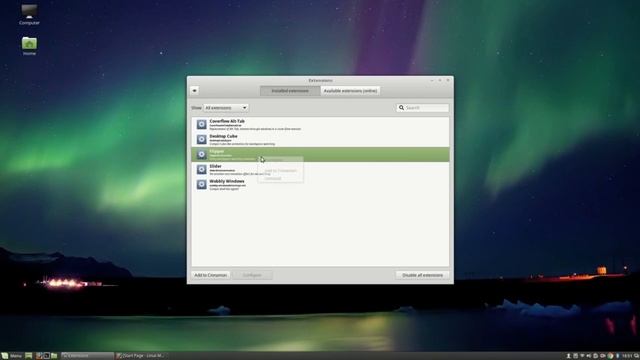Click the Coverflow Alt-Tab extension icon
This screenshot has height=360, width=640.
pyautogui.click(x=201, y=124)
